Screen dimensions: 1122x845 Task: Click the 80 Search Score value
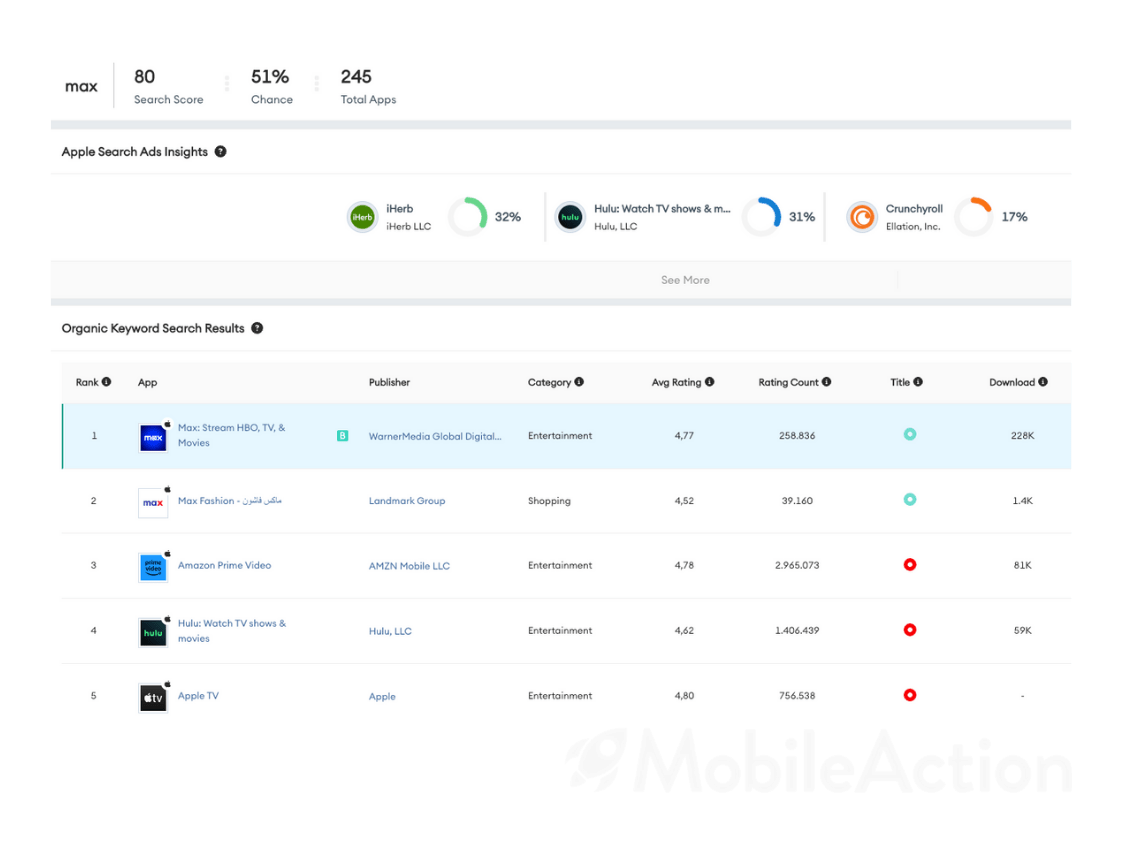(145, 77)
